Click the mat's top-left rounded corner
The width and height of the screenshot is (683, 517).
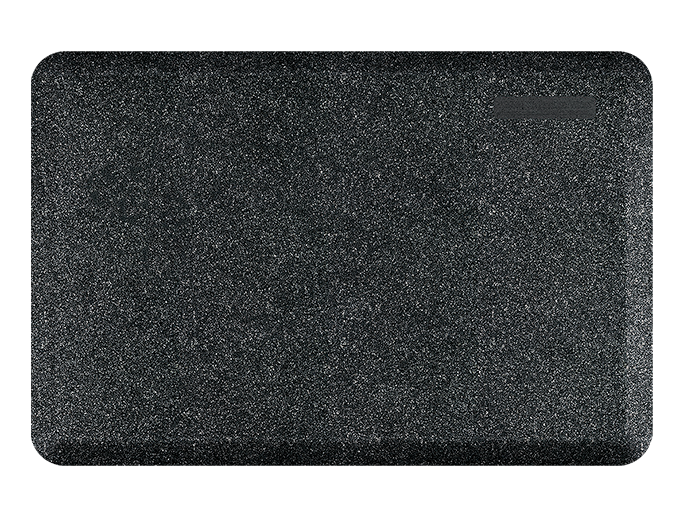45,64
